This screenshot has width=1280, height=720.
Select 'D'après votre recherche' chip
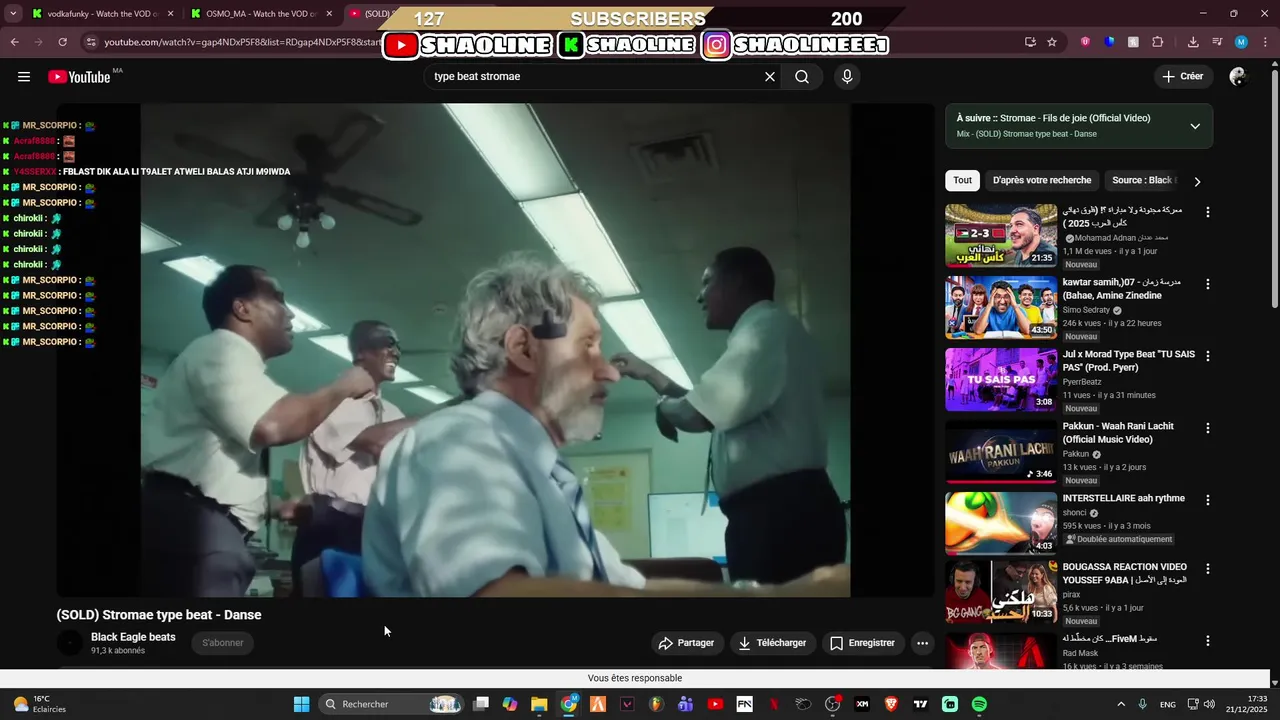1042,181
